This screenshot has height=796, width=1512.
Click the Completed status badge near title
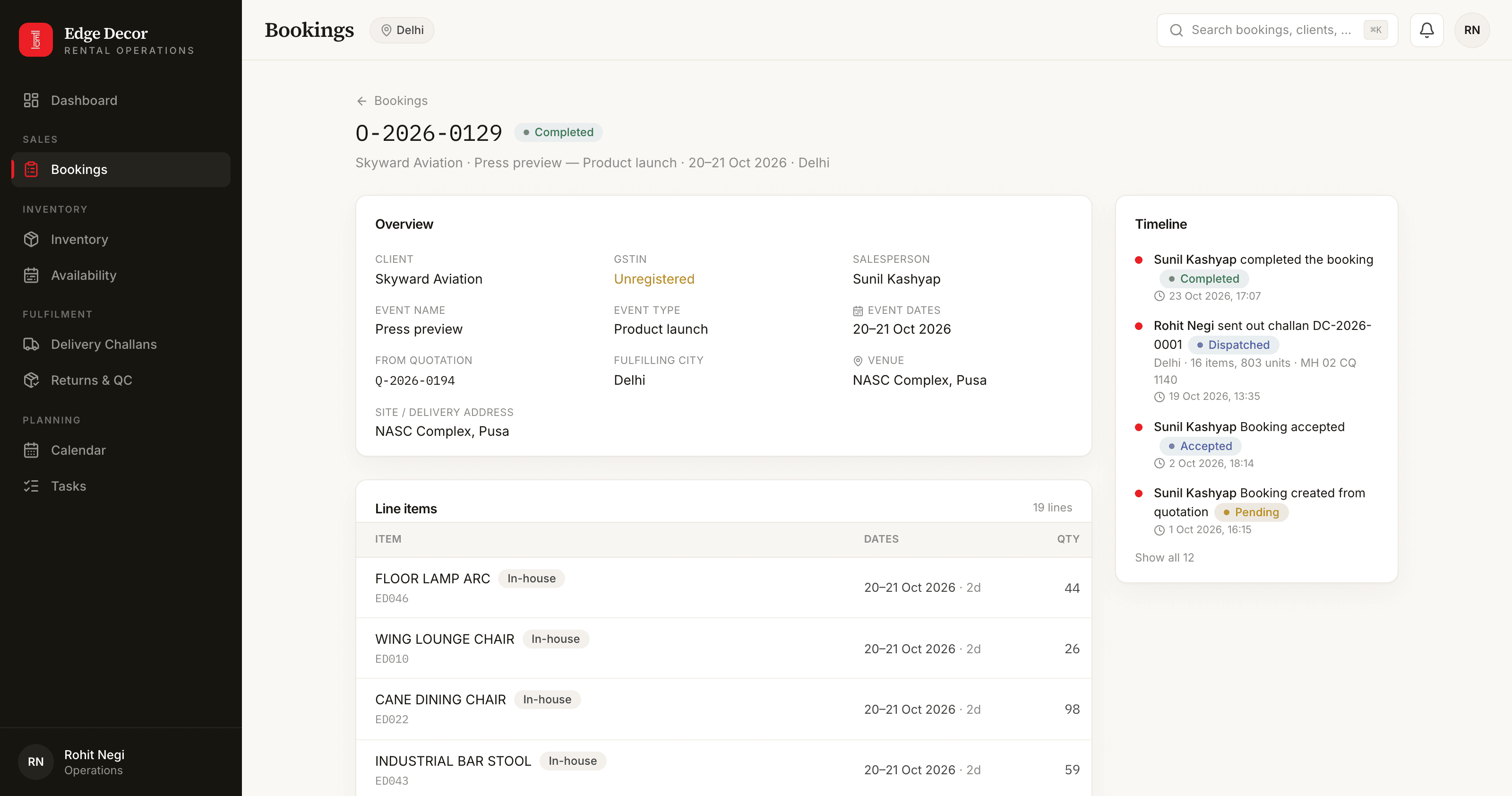pos(558,133)
